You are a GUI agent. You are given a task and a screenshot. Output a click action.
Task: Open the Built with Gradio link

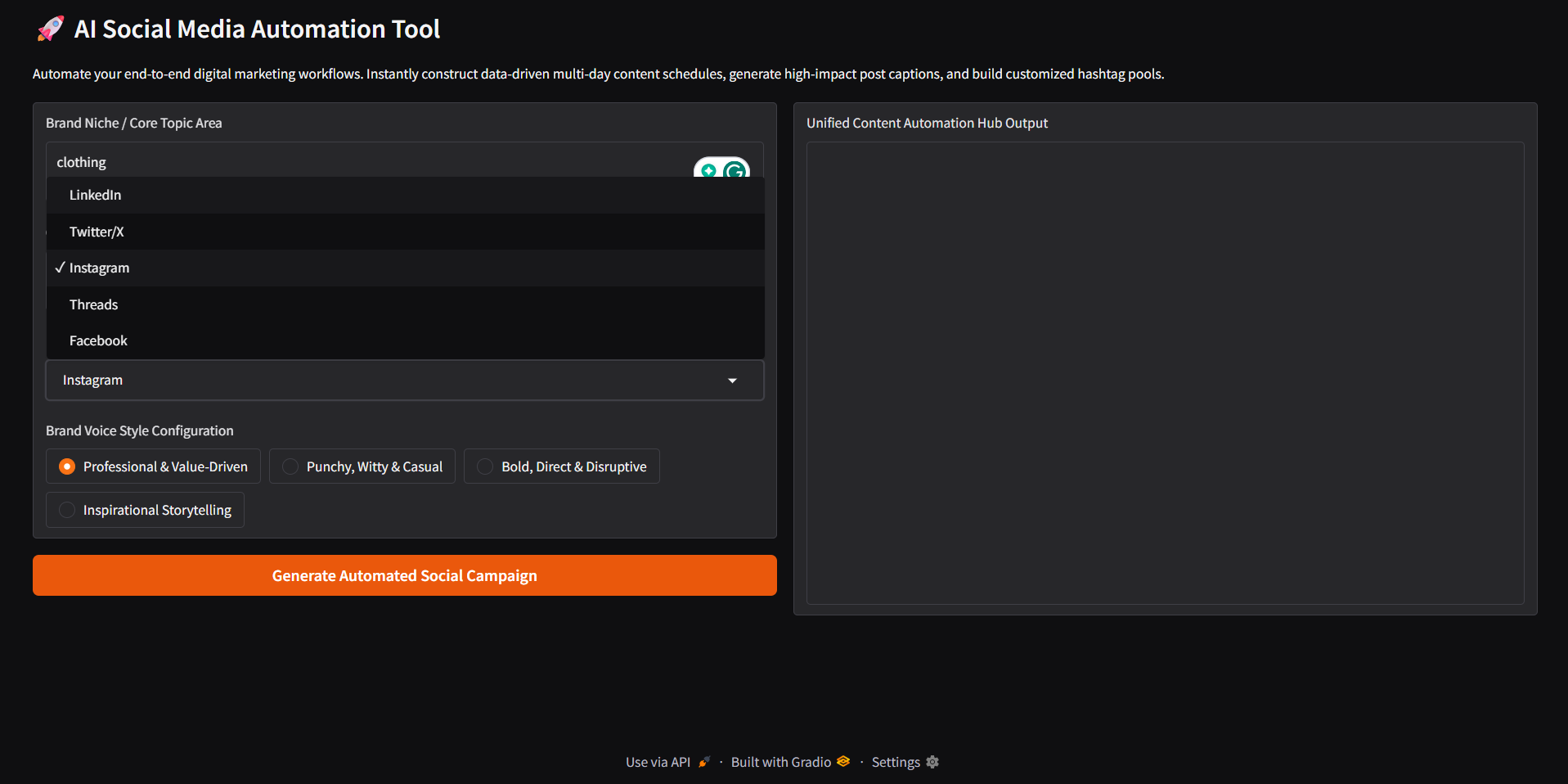pos(790,762)
